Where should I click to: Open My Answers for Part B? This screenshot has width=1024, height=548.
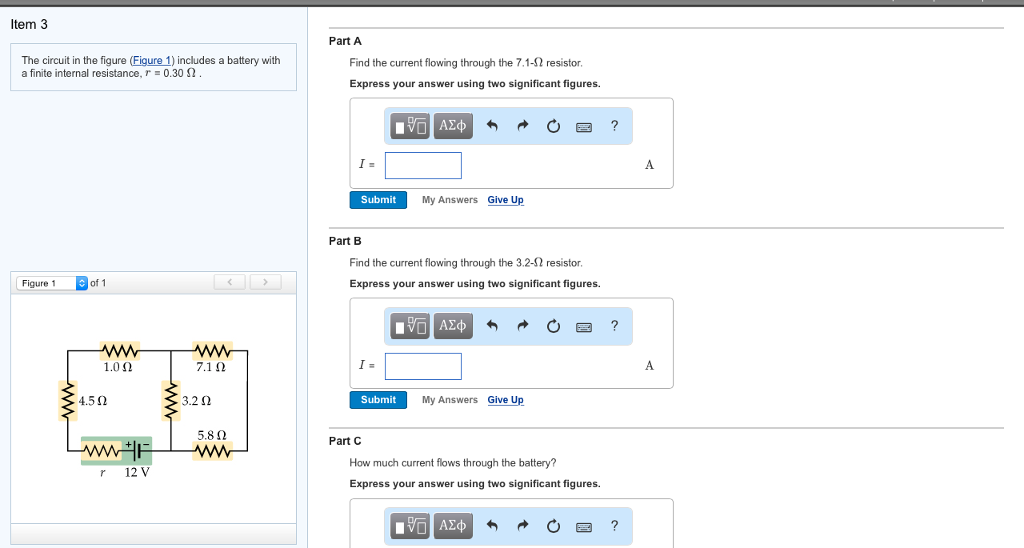click(x=450, y=400)
